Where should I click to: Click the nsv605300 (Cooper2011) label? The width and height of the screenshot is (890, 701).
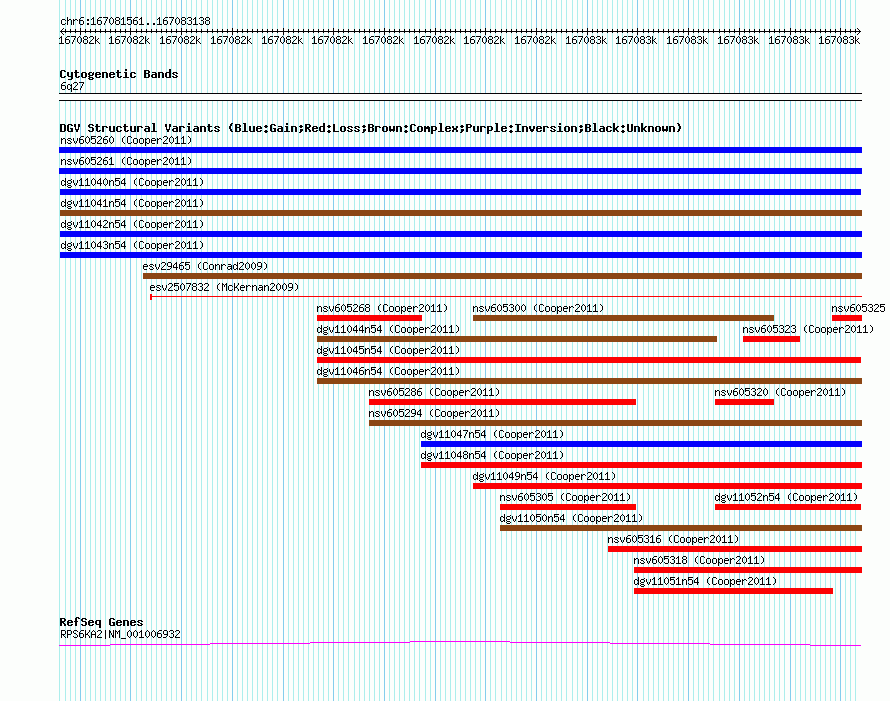[538, 308]
